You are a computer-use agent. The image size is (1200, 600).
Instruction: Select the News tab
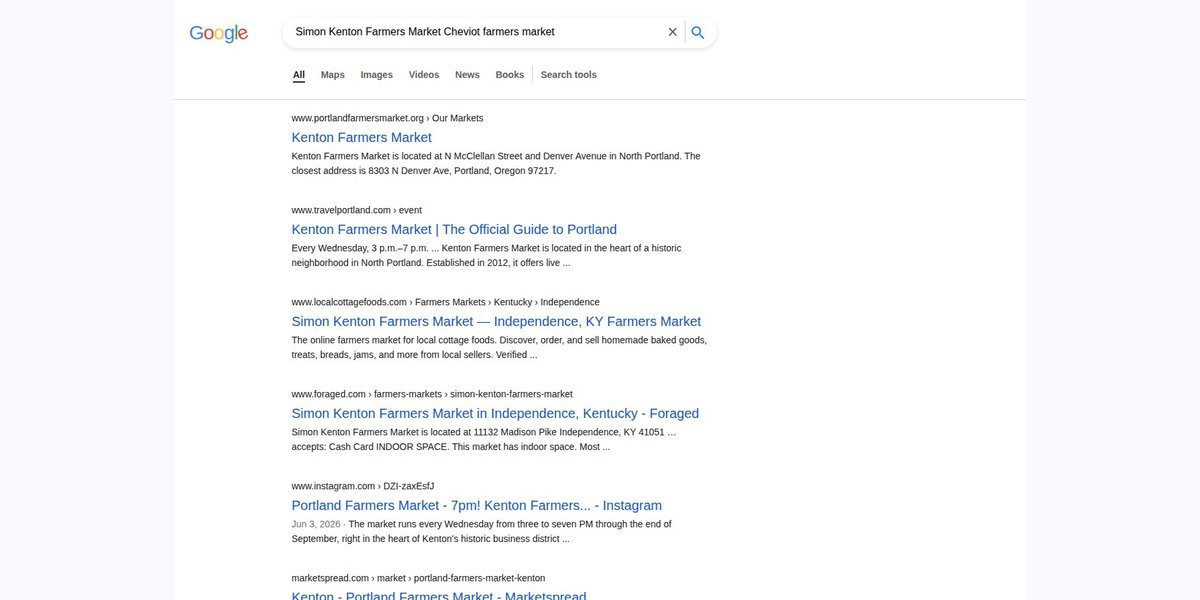click(x=467, y=75)
